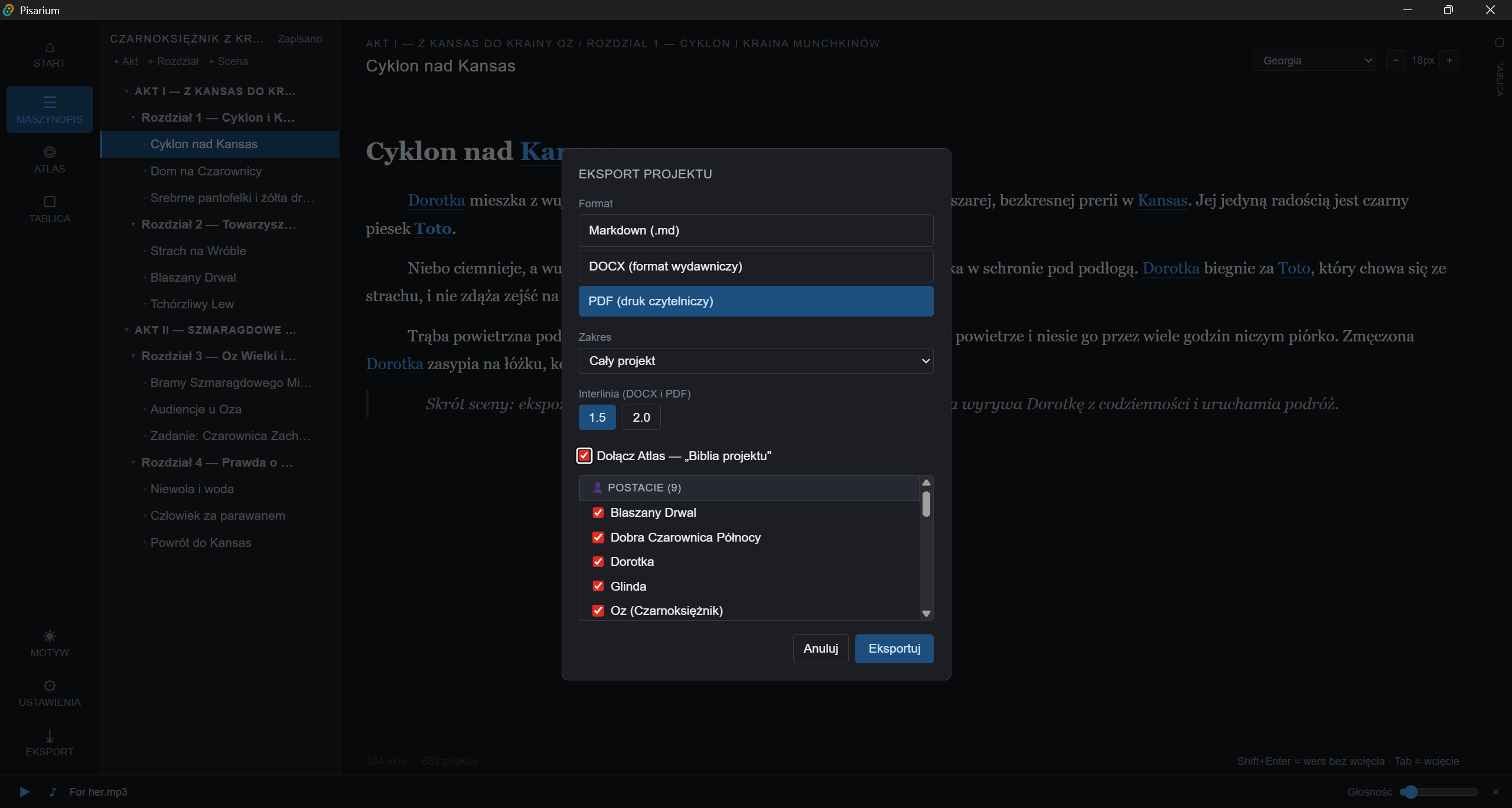Screen dimensions: 1512x808
Task: Add a chapter with + Rozdział
Action: [x=173, y=61]
